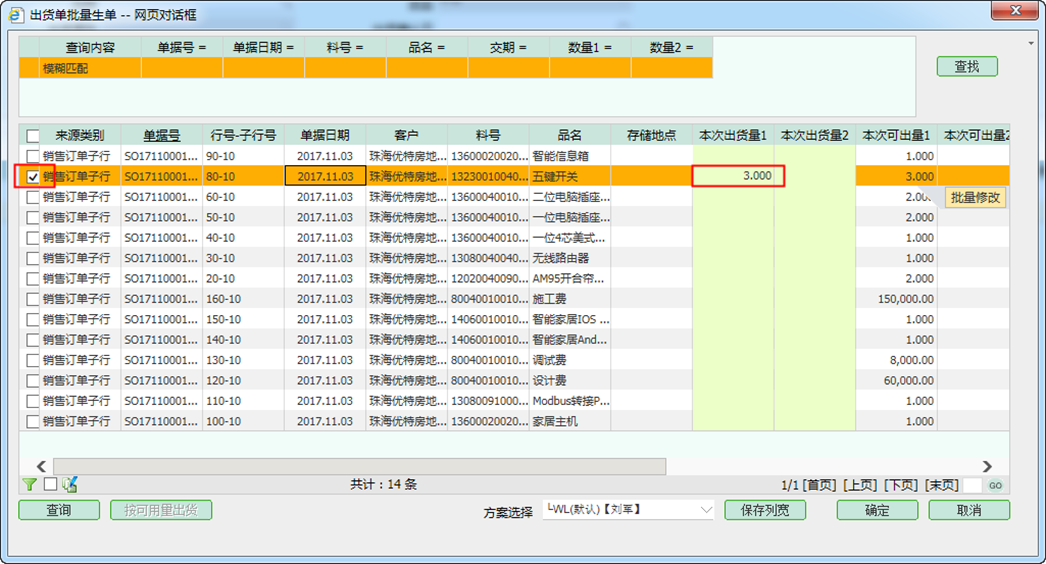The width and height of the screenshot is (1046, 564).
Task: Click the GO page jump icon
Action: [x=995, y=485]
